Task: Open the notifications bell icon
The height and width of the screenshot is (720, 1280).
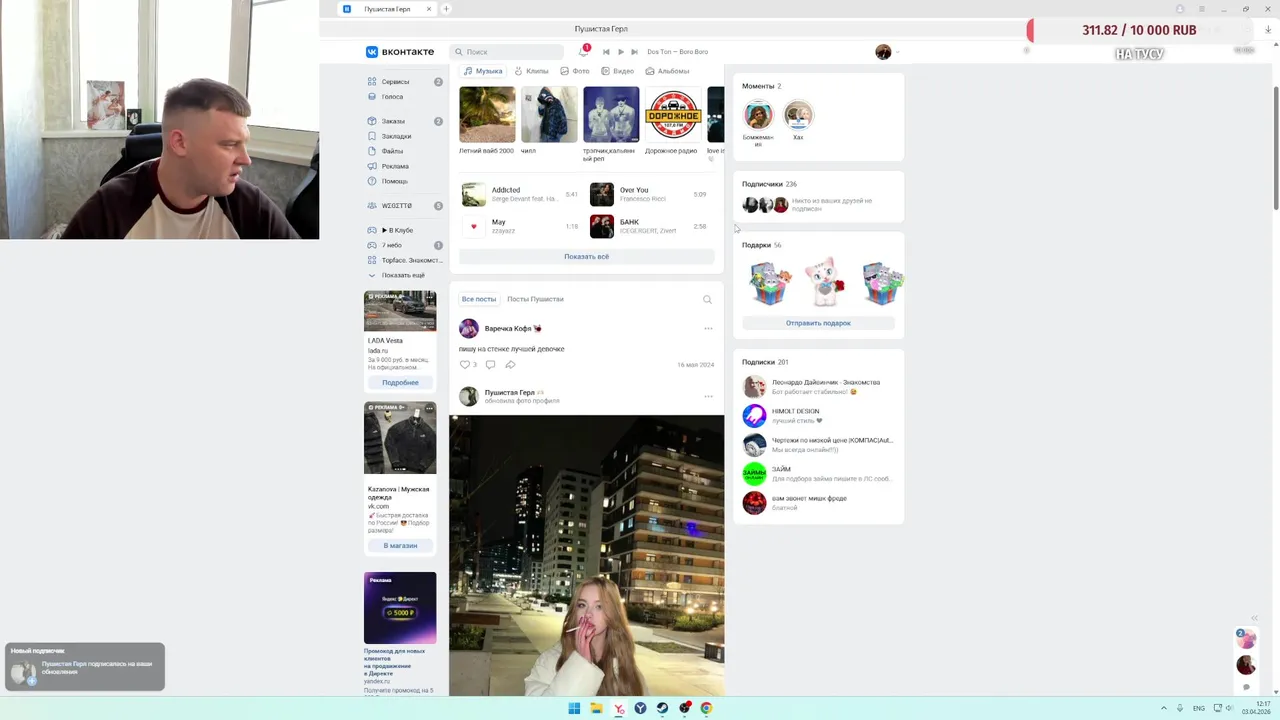Action: click(584, 52)
